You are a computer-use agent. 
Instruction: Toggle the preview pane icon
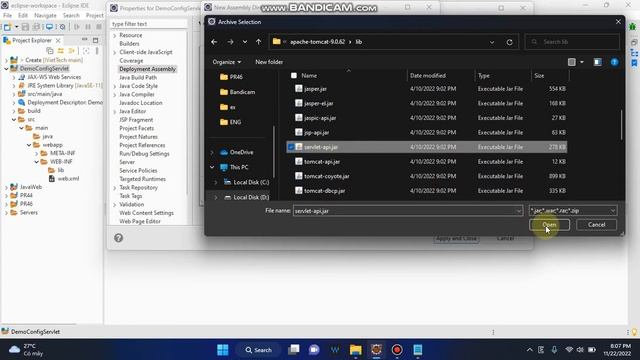(598, 62)
